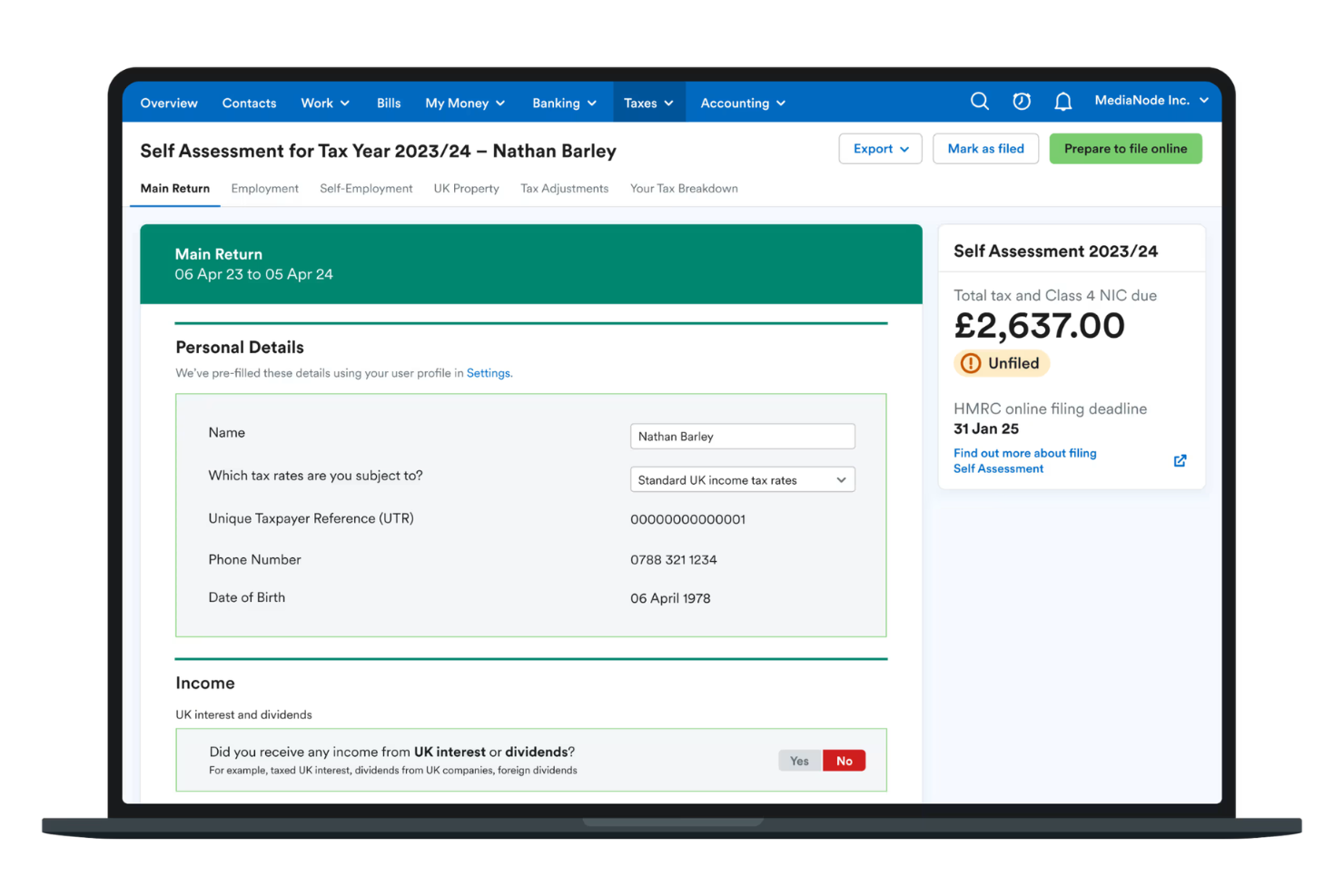Screen dimensions: 1344x896
Task: Click the UK interest and dividends label
Action: 243,715
